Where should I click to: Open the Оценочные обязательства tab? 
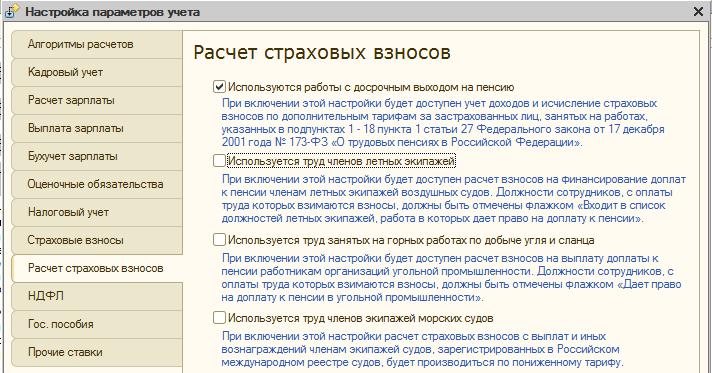pos(97,184)
